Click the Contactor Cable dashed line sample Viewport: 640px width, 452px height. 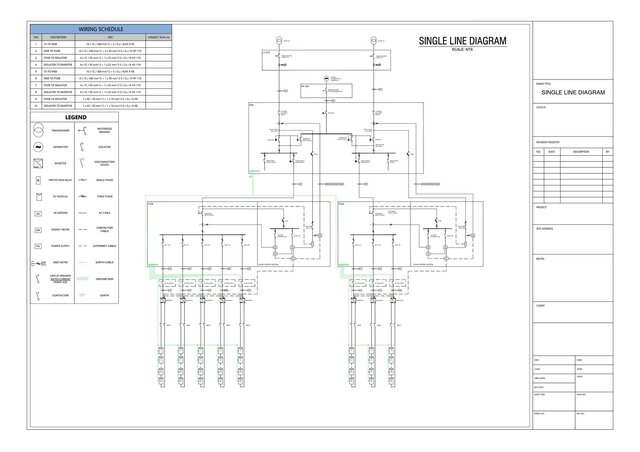pos(82,229)
